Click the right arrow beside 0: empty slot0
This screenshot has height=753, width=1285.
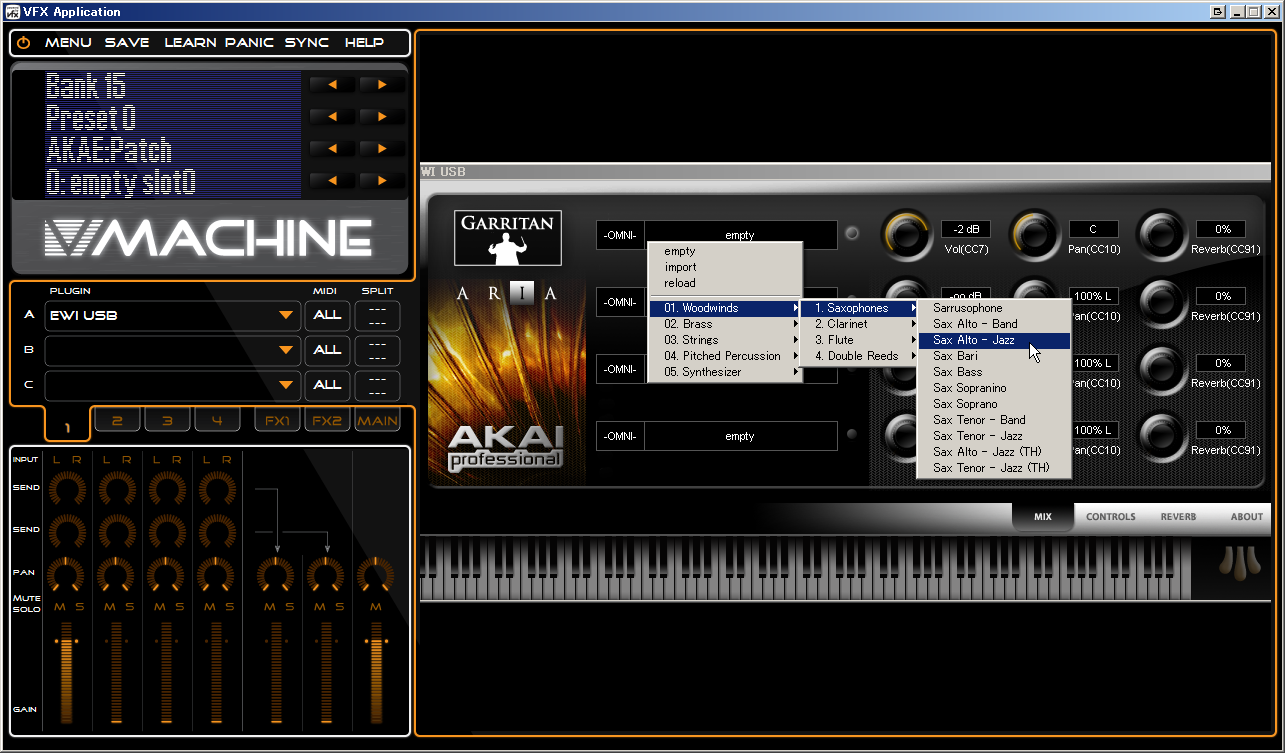pyautogui.click(x=381, y=180)
